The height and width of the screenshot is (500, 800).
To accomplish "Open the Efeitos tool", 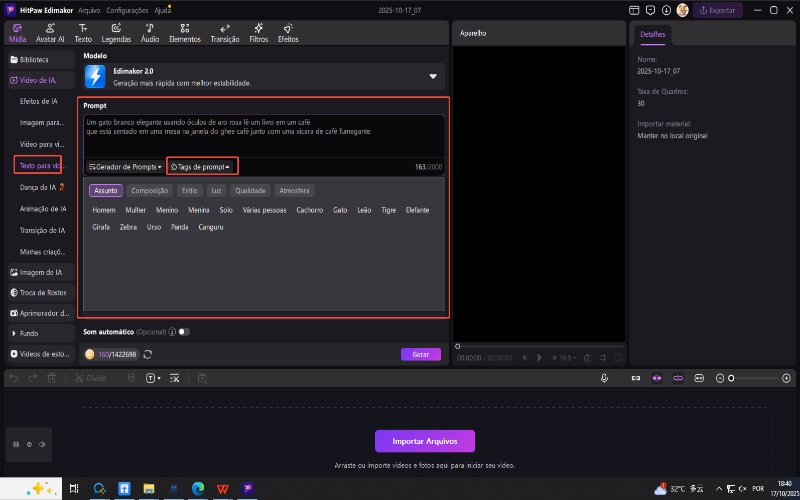I will pos(288,33).
